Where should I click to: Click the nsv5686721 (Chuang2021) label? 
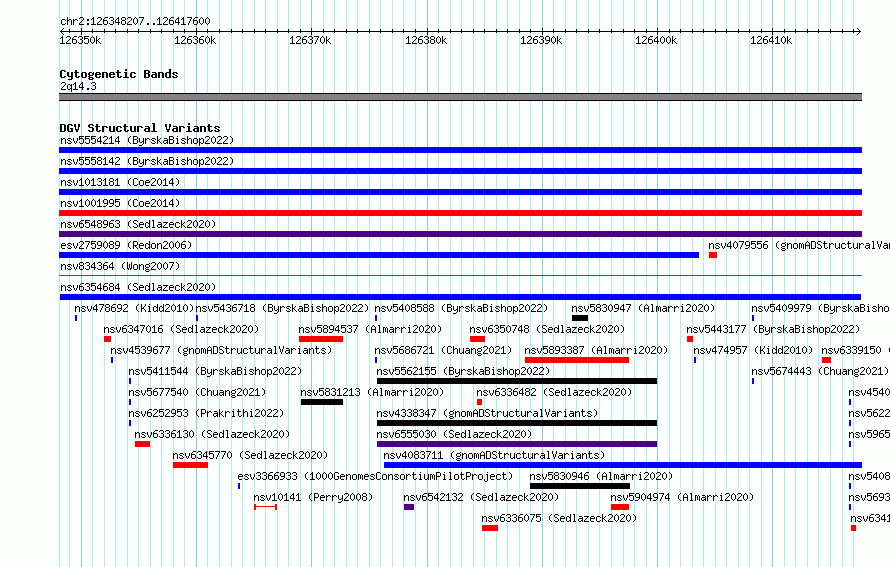coord(443,350)
